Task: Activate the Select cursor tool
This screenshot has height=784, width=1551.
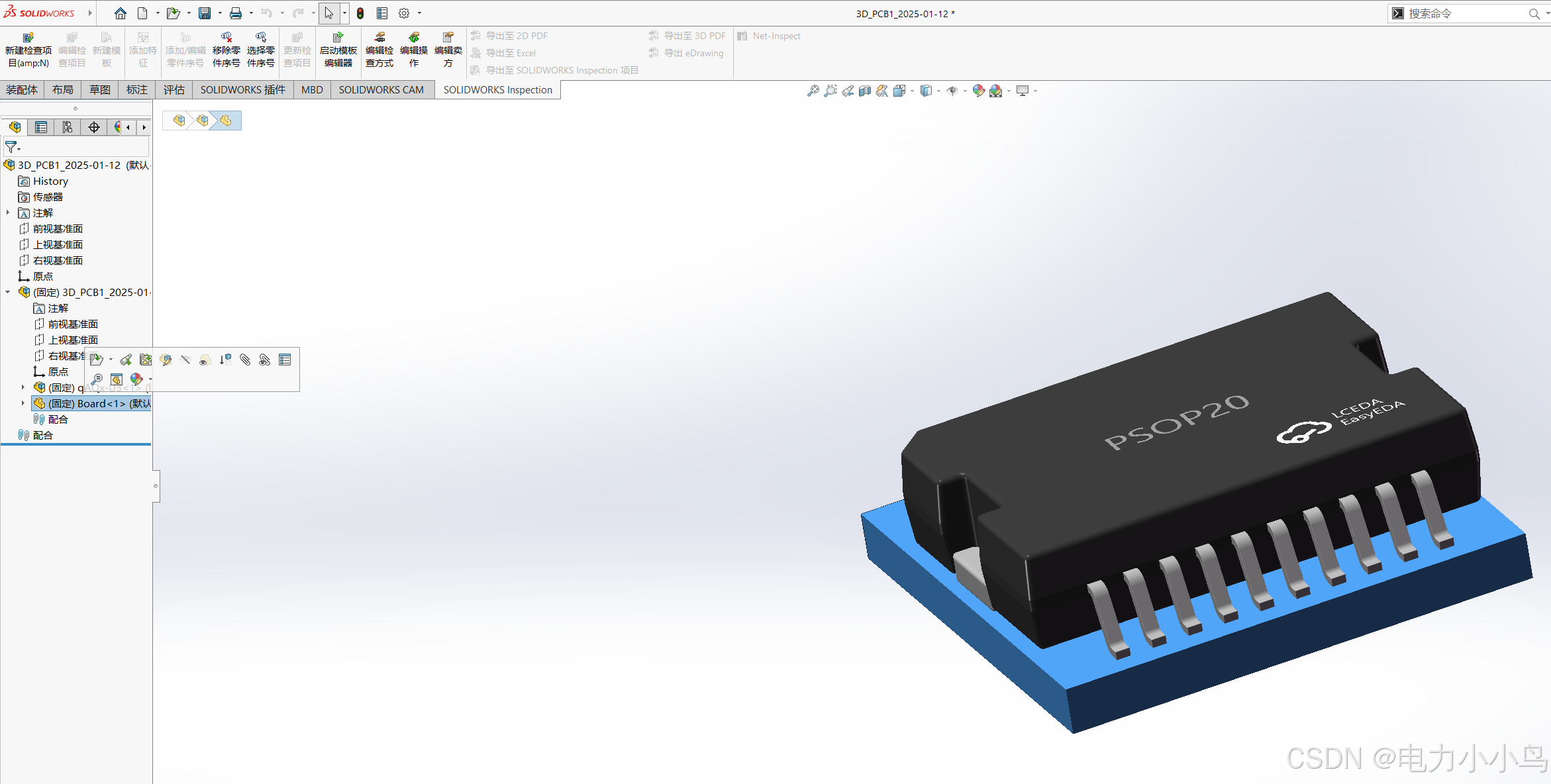Action: click(x=329, y=13)
